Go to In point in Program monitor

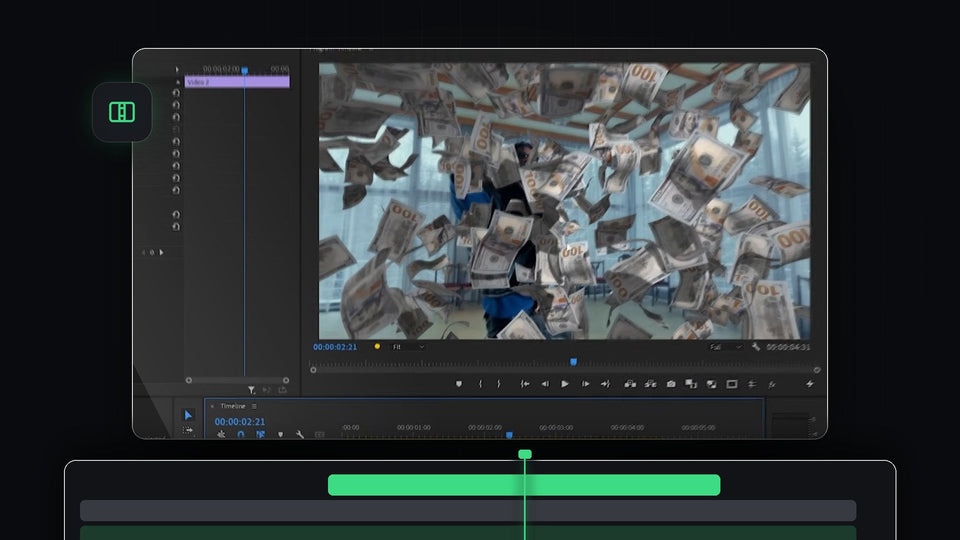525,384
